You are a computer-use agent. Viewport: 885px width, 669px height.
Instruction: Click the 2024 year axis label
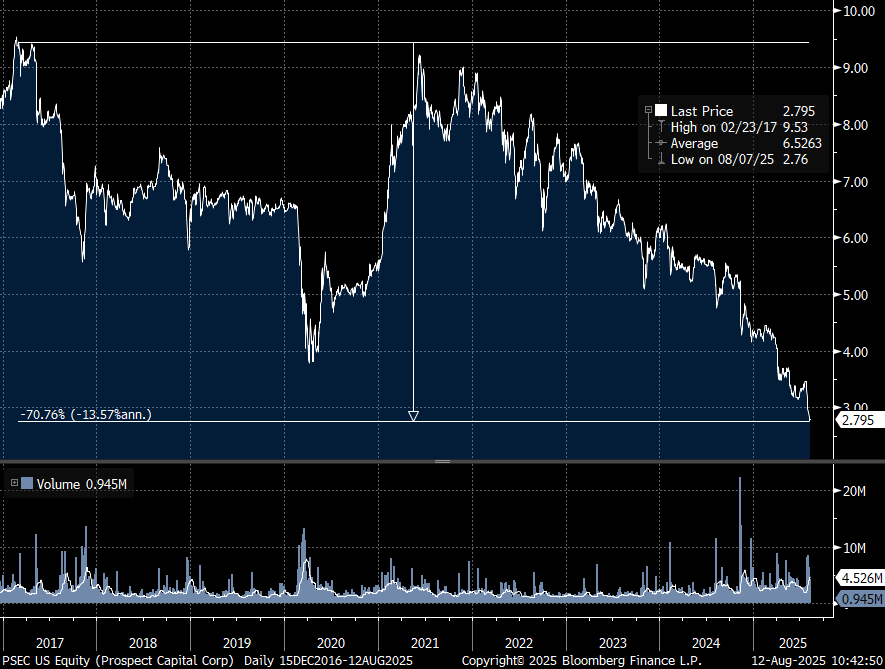(x=706, y=643)
